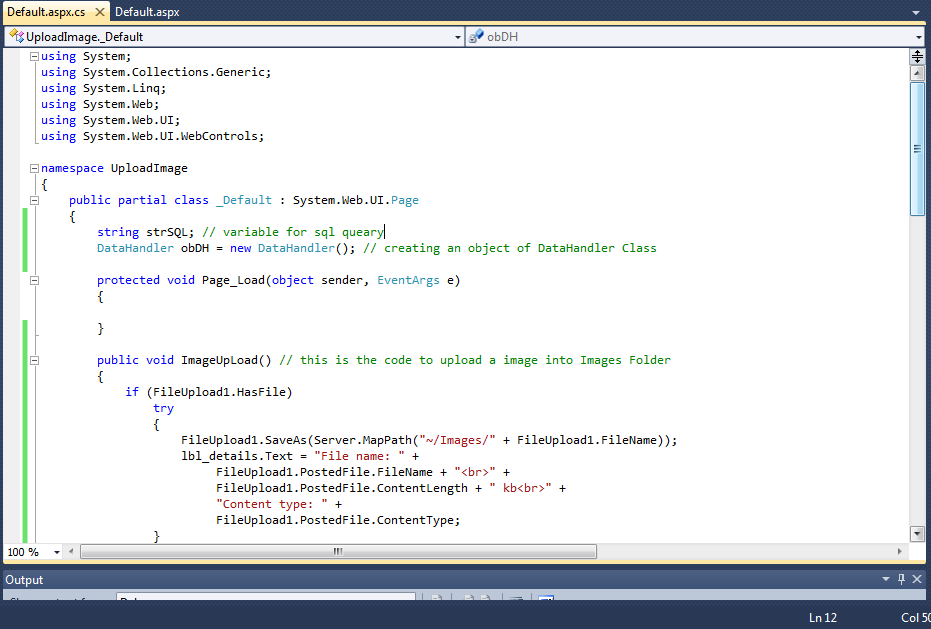The height and width of the screenshot is (629, 931).
Task: Click comment about upload into Images Folder
Action: point(475,360)
